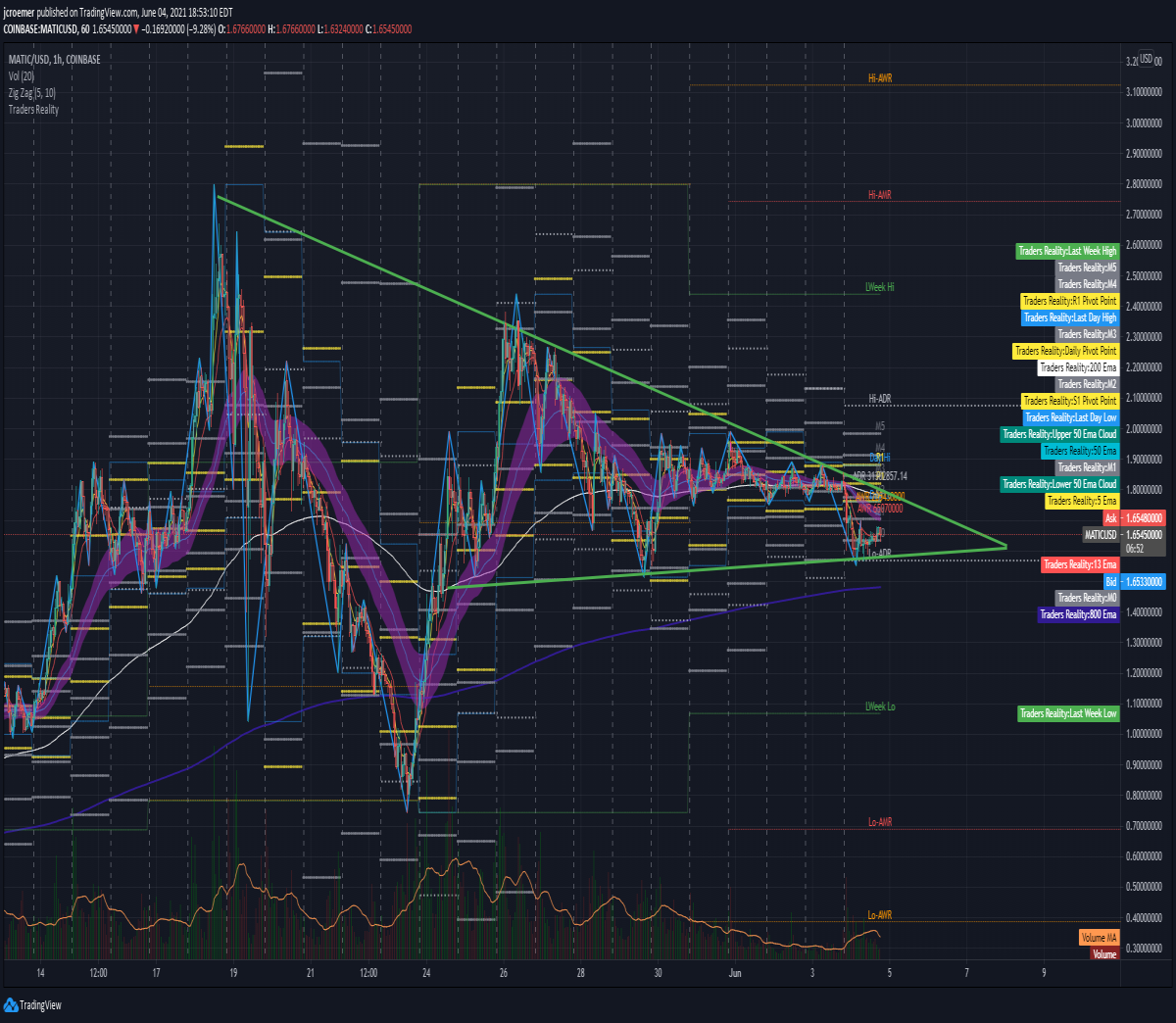
Task: Select the Upper 50 Ema Cloud label
Action: (1059, 434)
